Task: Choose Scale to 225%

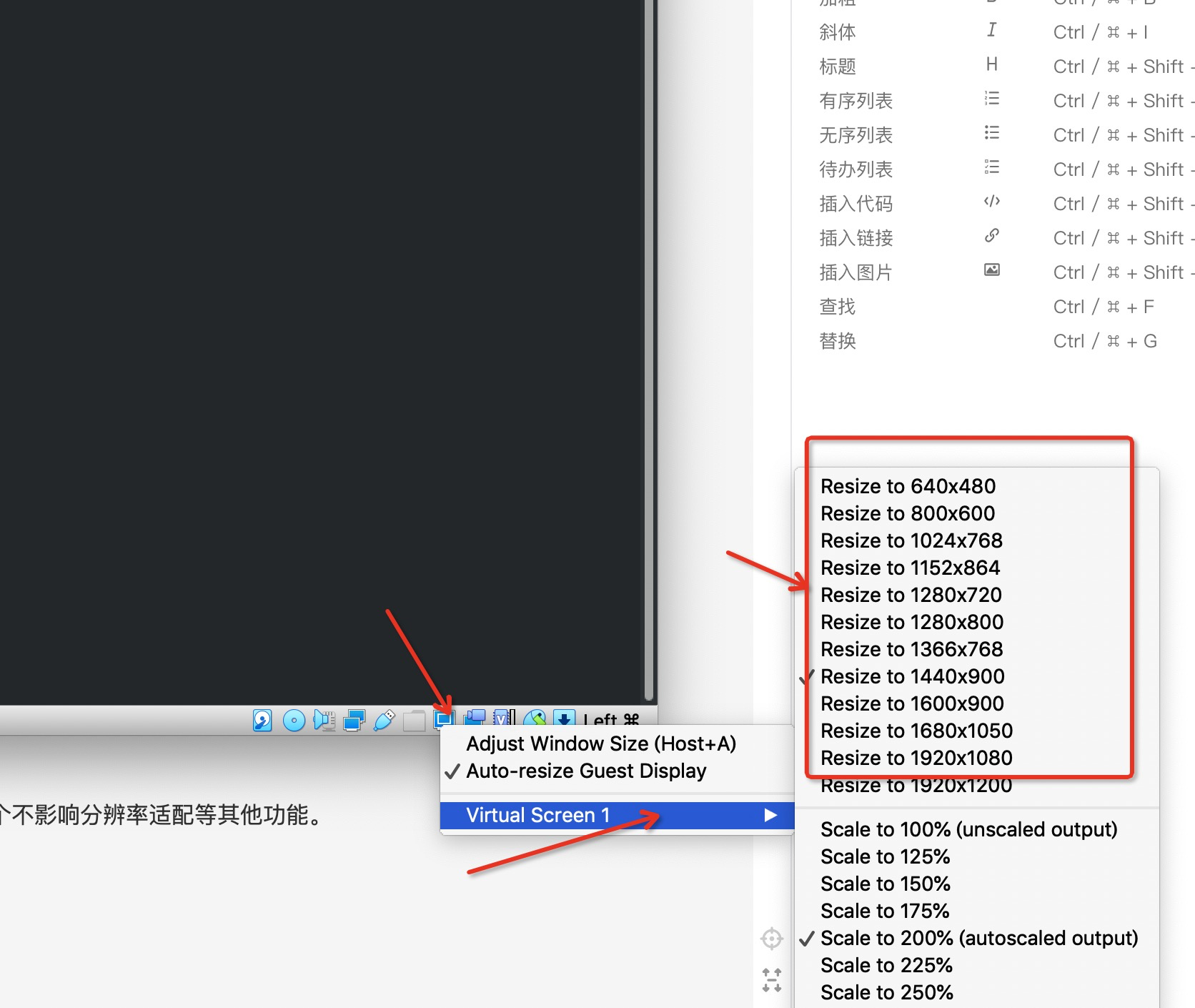Action: pyautogui.click(x=976, y=965)
